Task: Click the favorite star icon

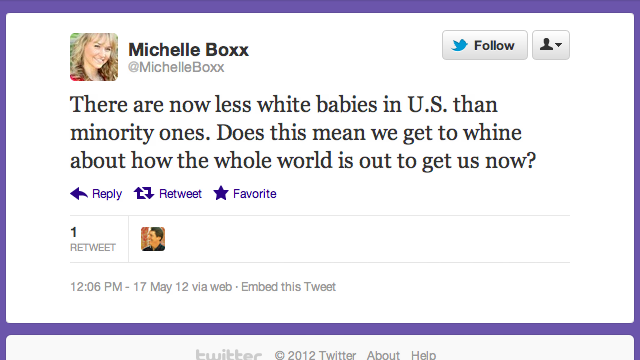Action: pyautogui.click(x=221, y=193)
